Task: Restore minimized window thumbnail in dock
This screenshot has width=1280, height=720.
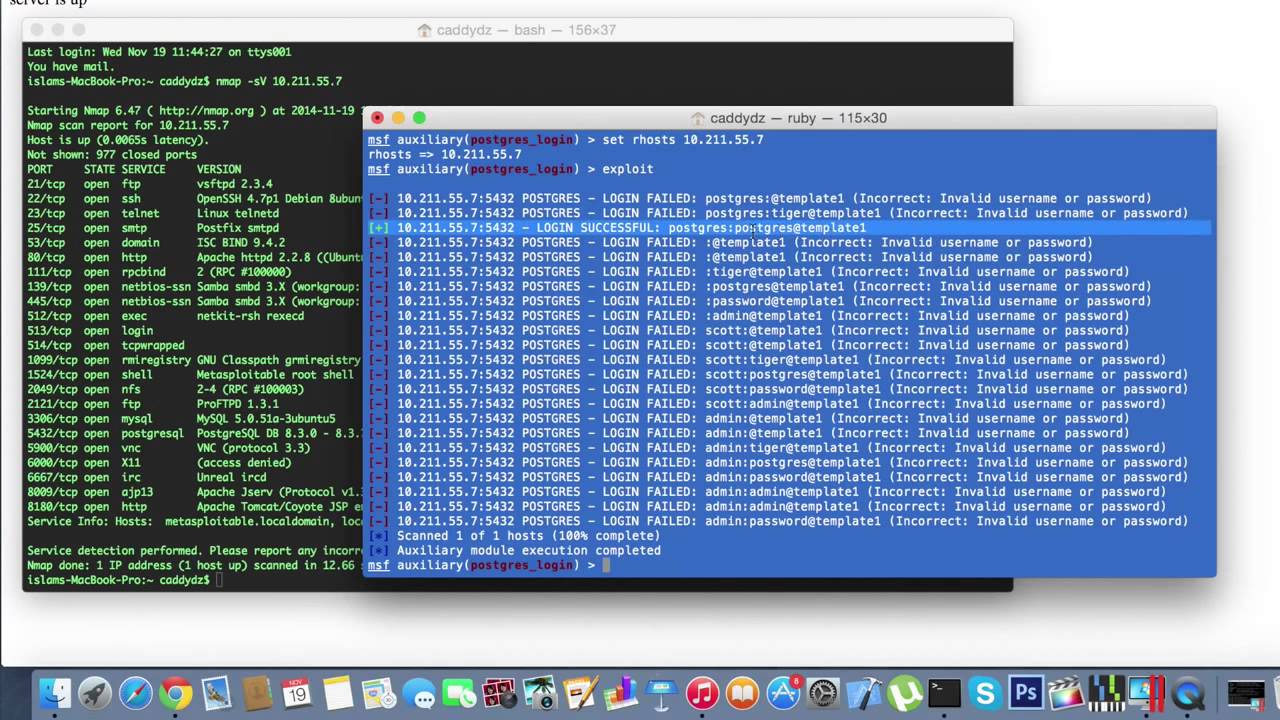Action: (1246, 693)
